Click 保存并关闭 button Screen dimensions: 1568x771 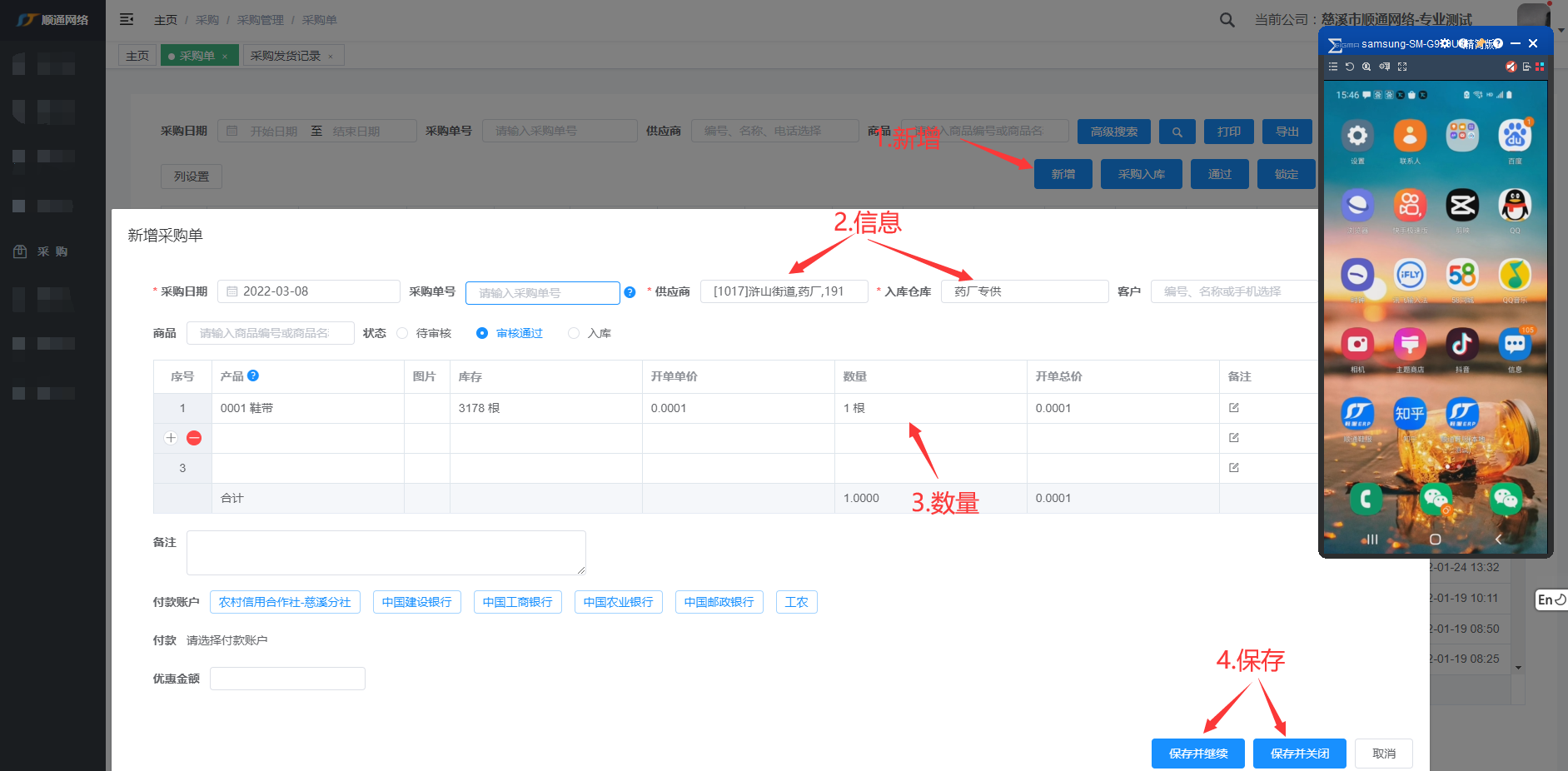[x=1299, y=754]
